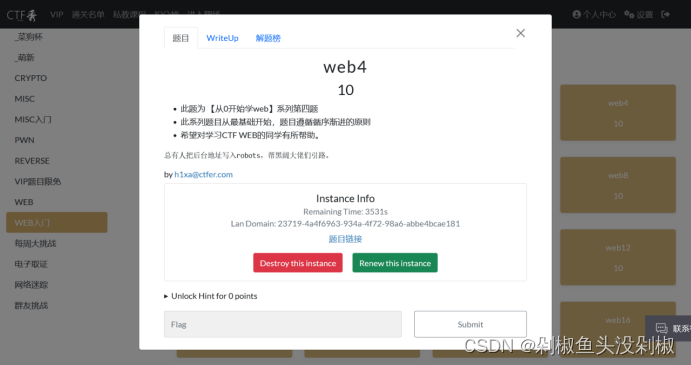This screenshot has height=365, width=691.
Task: Click the robots hint description text
Action: [247, 155]
